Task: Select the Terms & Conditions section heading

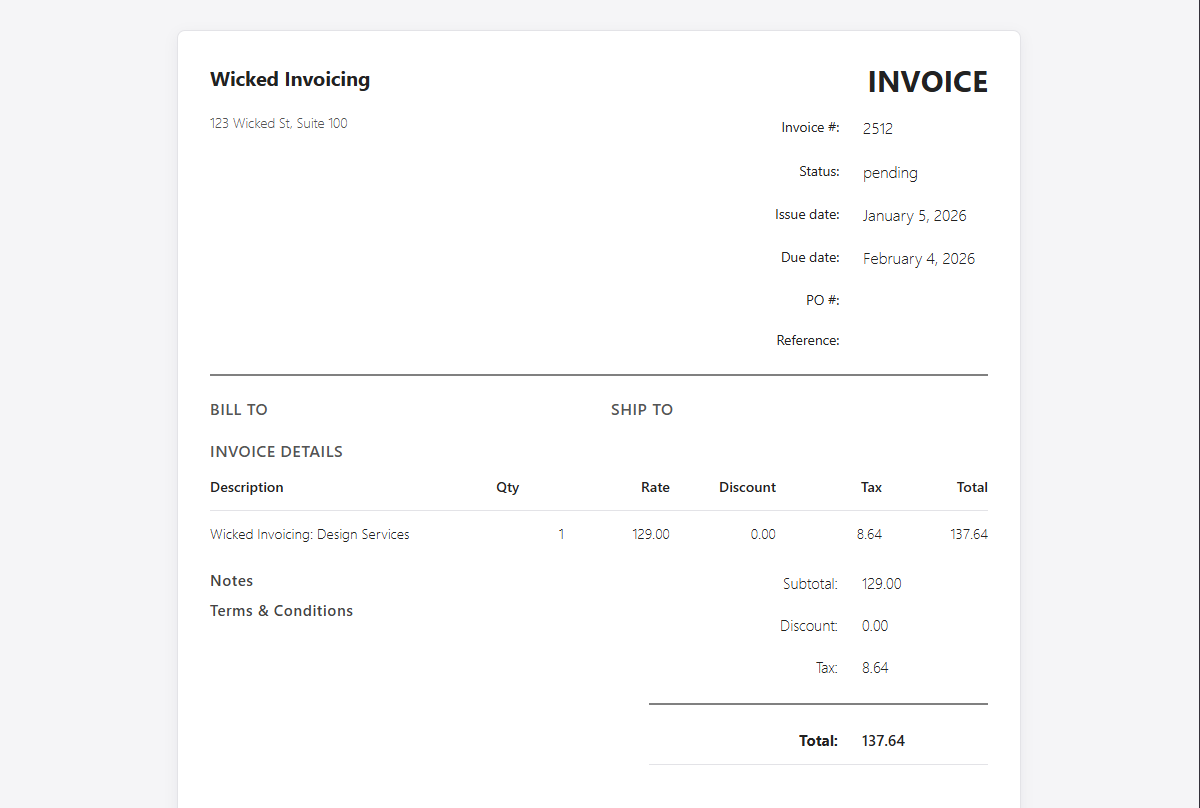Action: [x=281, y=610]
